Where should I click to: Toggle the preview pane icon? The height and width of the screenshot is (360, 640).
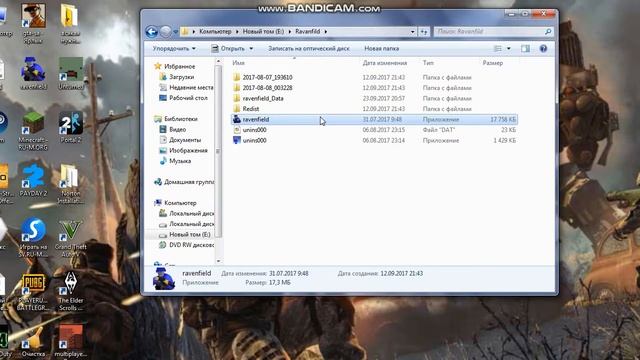click(525, 49)
